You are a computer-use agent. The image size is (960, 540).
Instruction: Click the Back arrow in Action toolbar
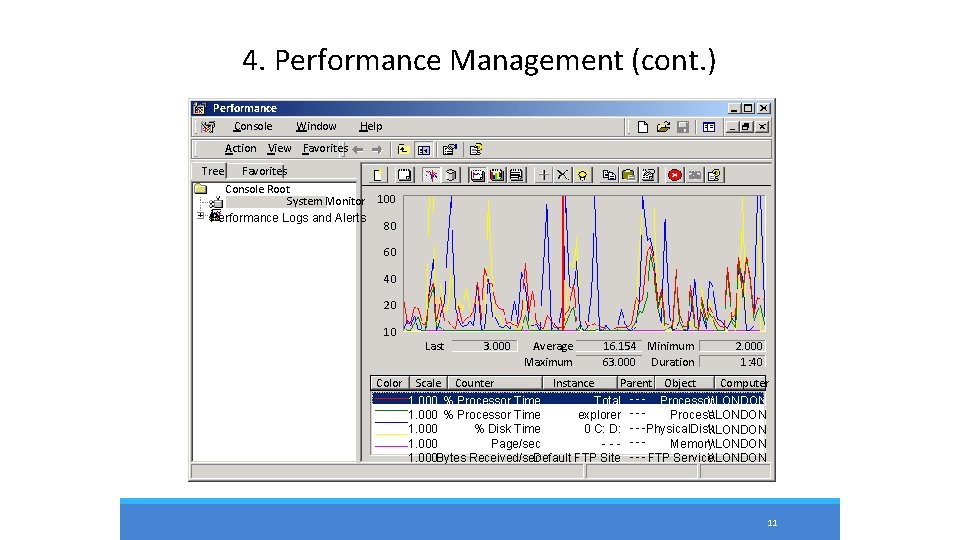coord(358,149)
